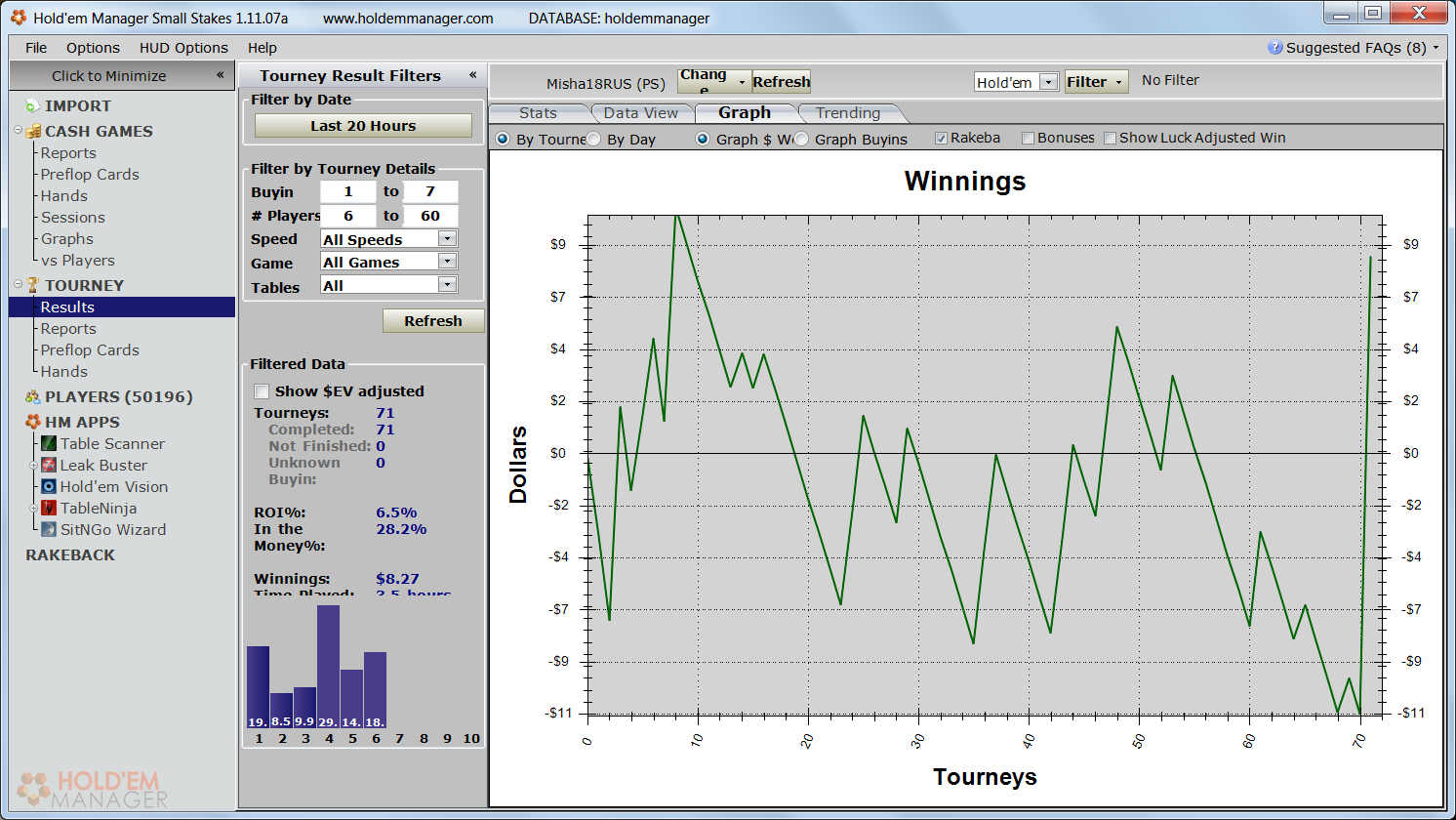Open the Hold'em game type dropdown

(x=1048, y=82)
